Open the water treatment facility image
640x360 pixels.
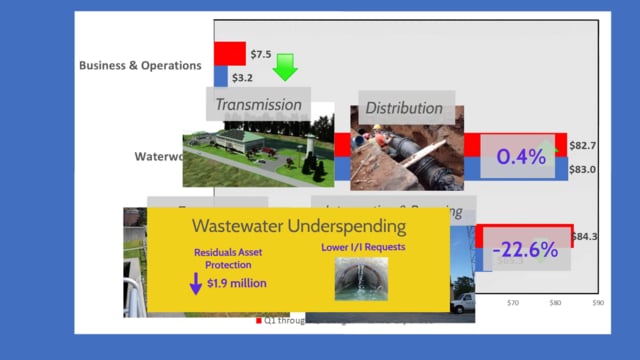click(x=258, y=153)
